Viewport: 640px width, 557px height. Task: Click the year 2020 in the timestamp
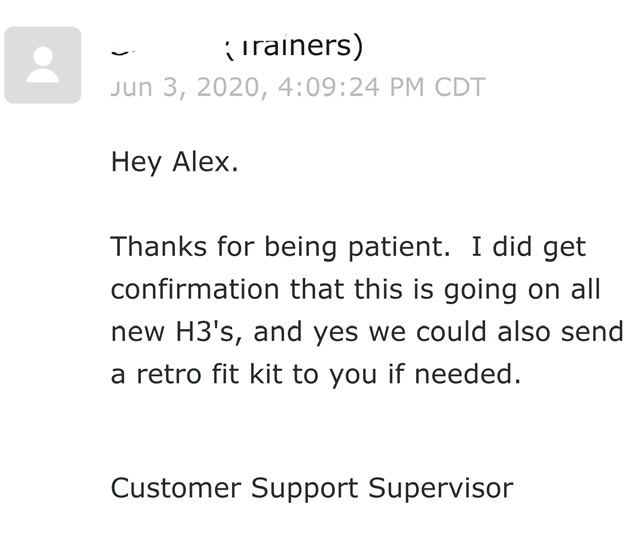pos(229,87)
